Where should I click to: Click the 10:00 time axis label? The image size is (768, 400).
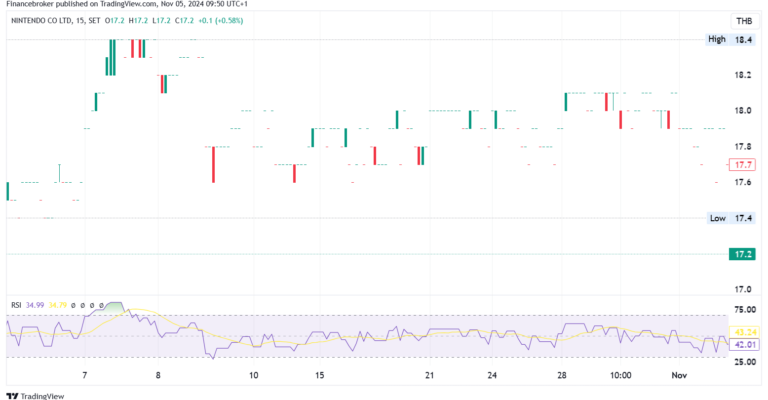[621, 376]
